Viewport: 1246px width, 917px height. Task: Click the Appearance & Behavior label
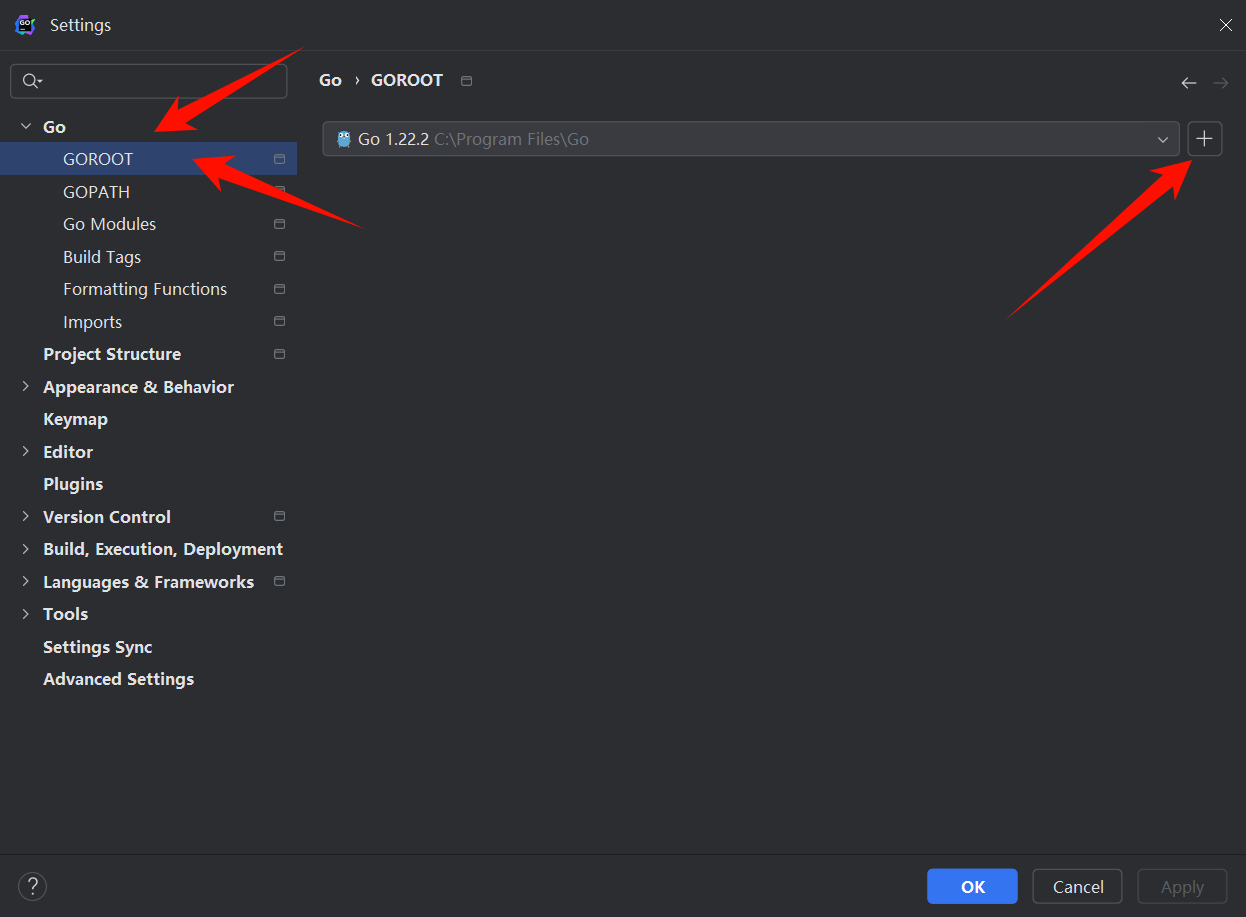pos(138,387)
